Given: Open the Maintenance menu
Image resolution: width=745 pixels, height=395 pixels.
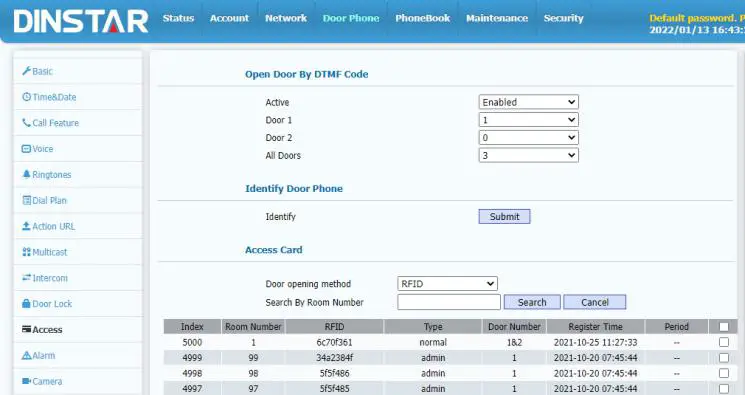Looking at the screenshot, I should 497,18.
